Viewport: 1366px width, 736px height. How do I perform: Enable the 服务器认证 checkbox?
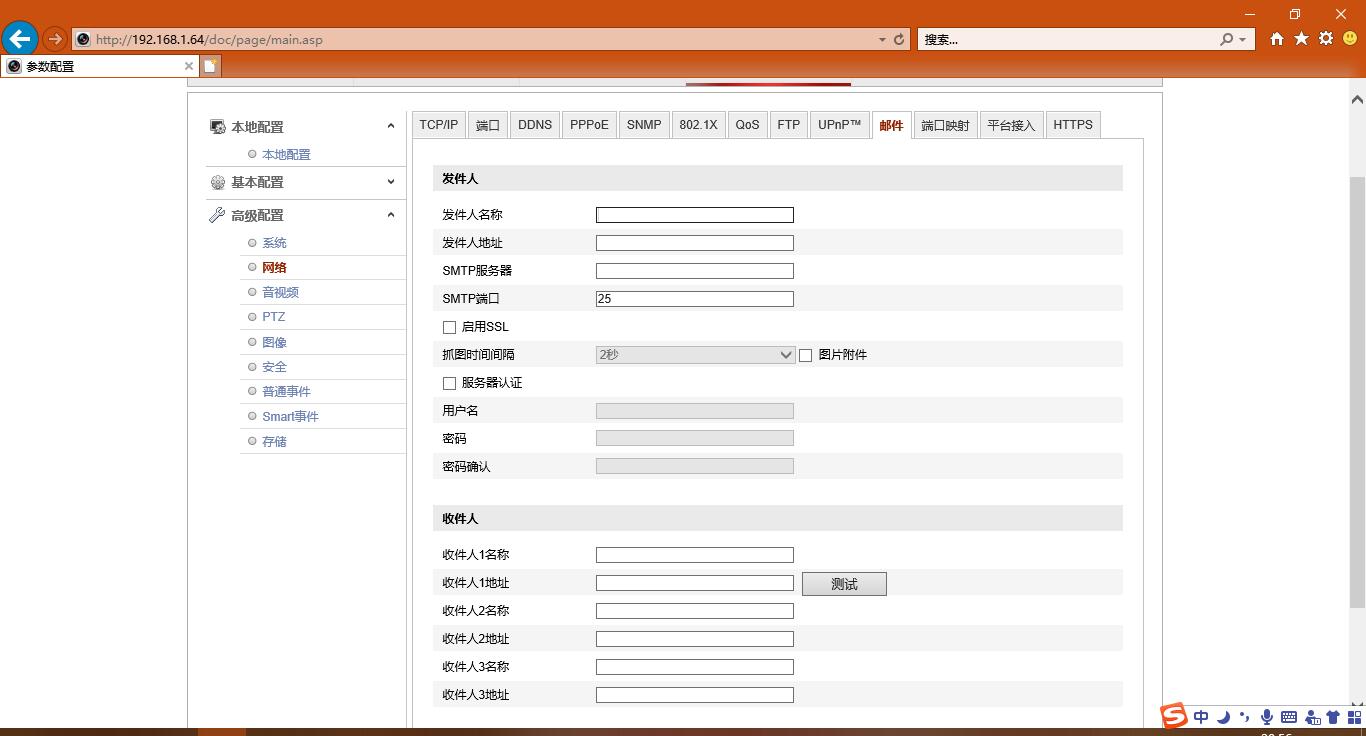449,383
